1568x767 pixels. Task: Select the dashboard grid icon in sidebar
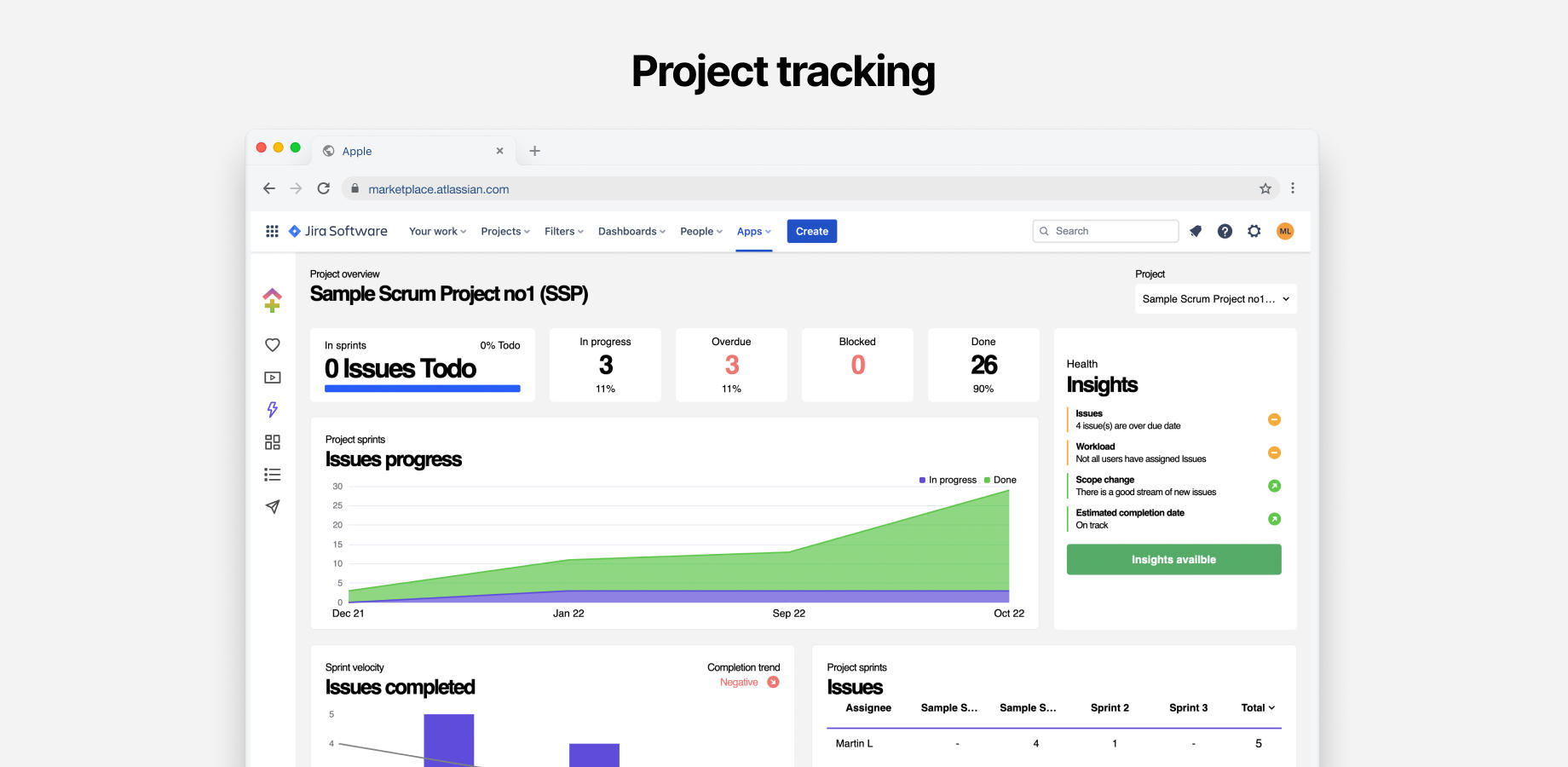tap(273, 442)
